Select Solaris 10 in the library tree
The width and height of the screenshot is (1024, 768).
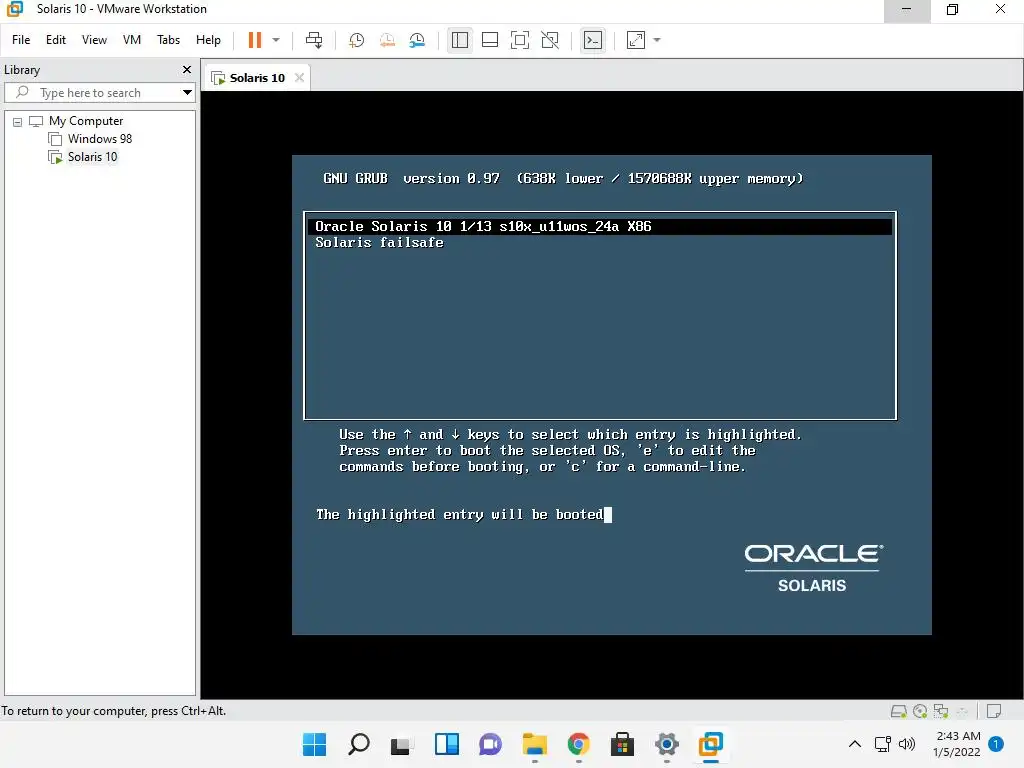(x=93, y=157)
